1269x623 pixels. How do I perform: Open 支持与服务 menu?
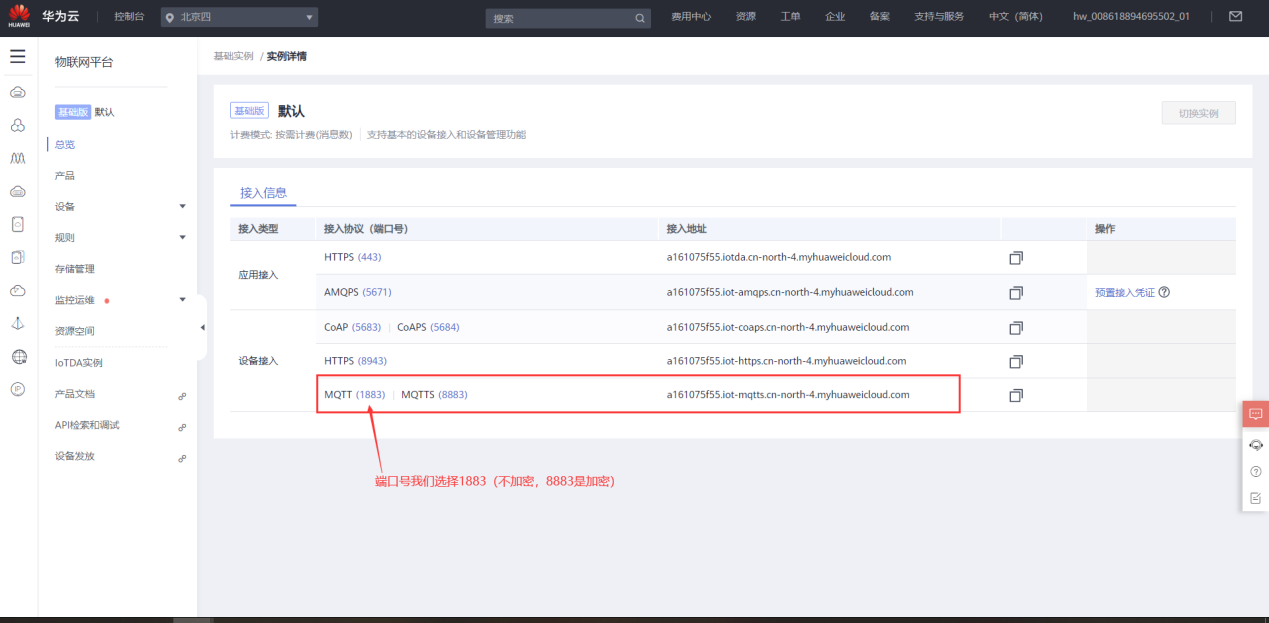(x=939, y=17)
